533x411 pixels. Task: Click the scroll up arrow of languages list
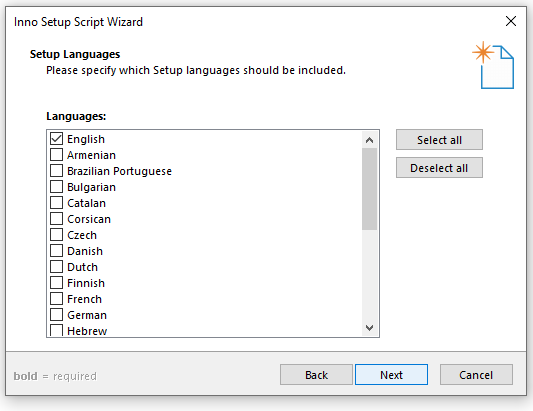click(369, 140)
